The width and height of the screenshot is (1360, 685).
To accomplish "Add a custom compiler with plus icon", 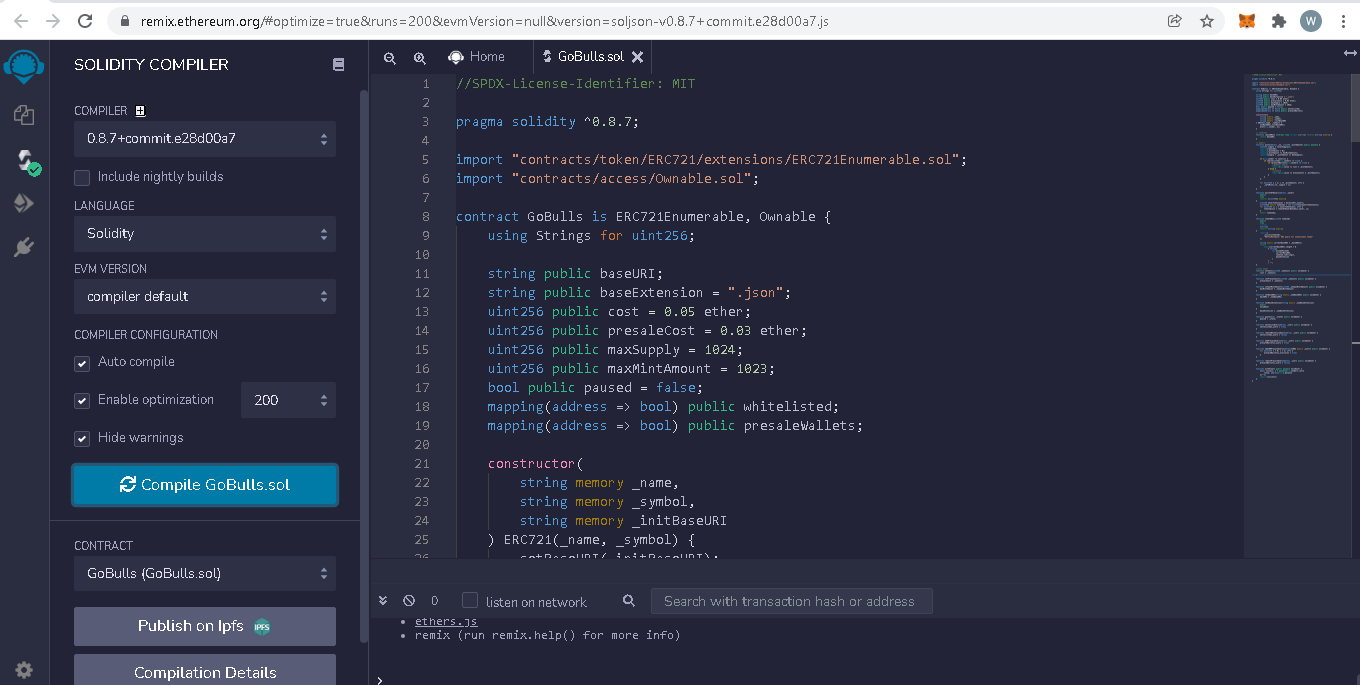I will 140,111.
